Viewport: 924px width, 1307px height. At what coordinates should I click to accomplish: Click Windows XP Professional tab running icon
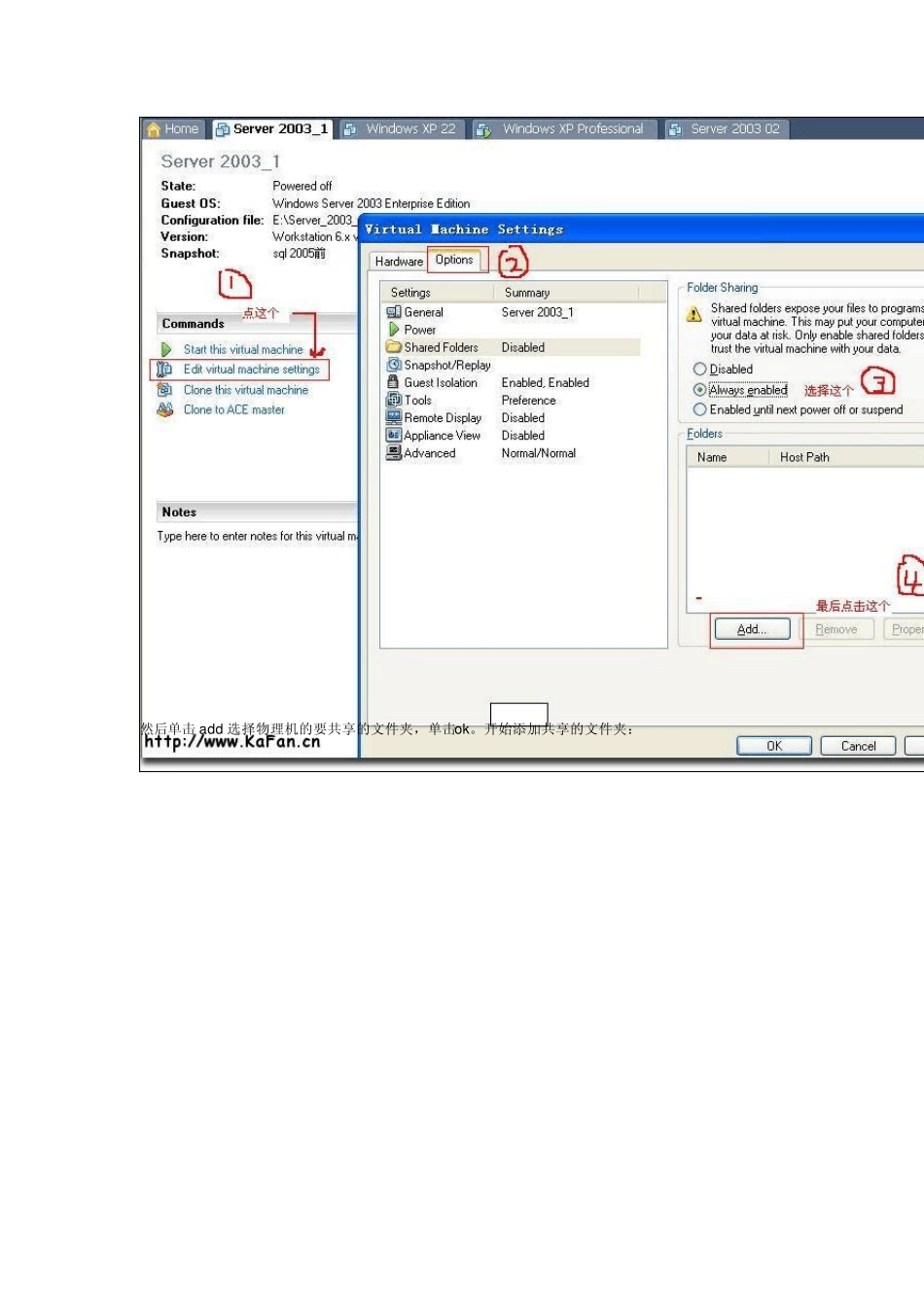pyautogui.click(x=484, y=129)
